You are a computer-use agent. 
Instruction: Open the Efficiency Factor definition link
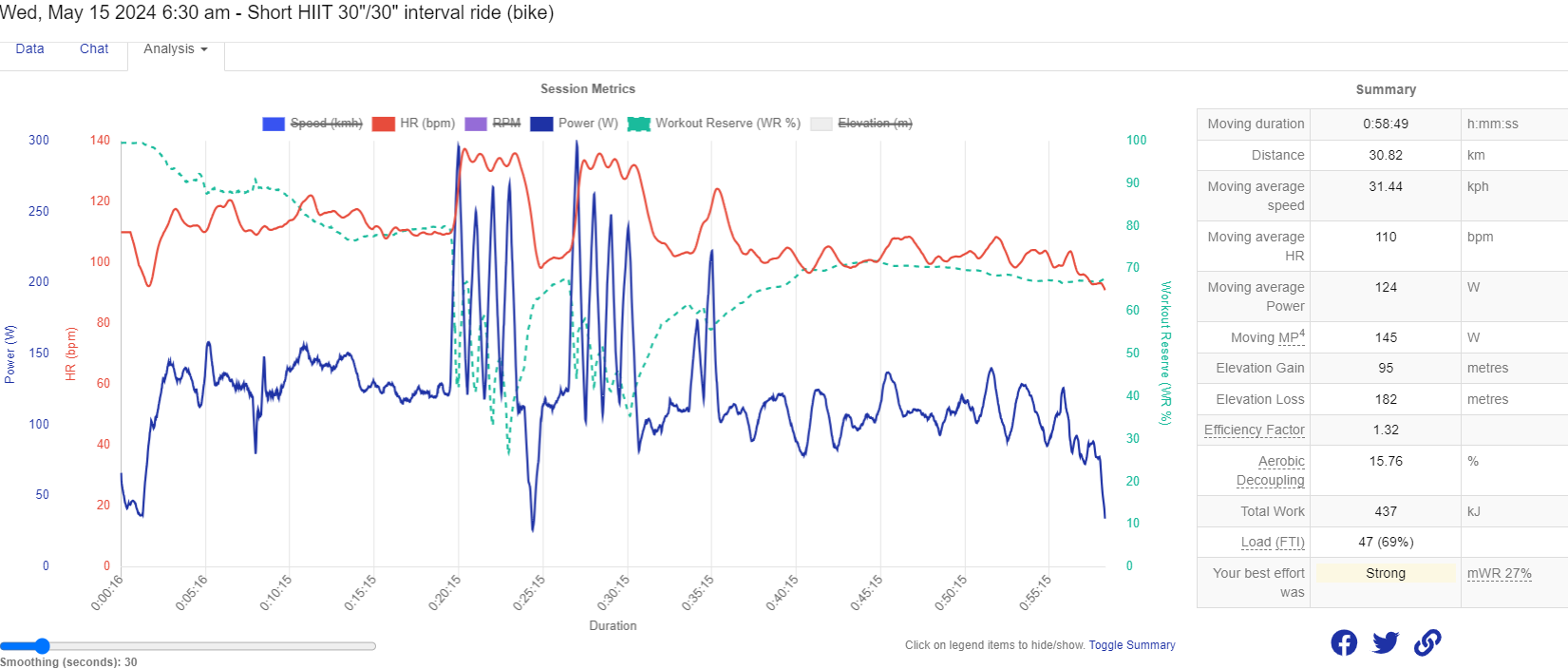point(1254,430)
